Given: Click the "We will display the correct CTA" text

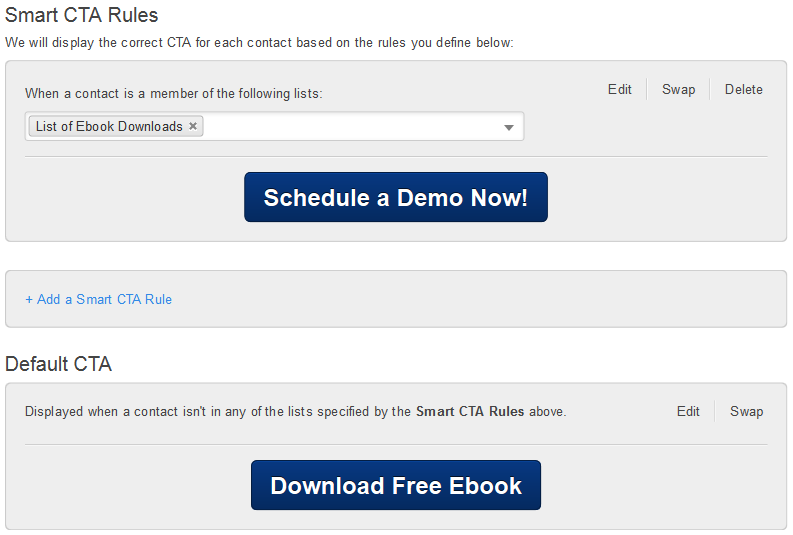Looking at the screenshot, I should coord(259,43).
